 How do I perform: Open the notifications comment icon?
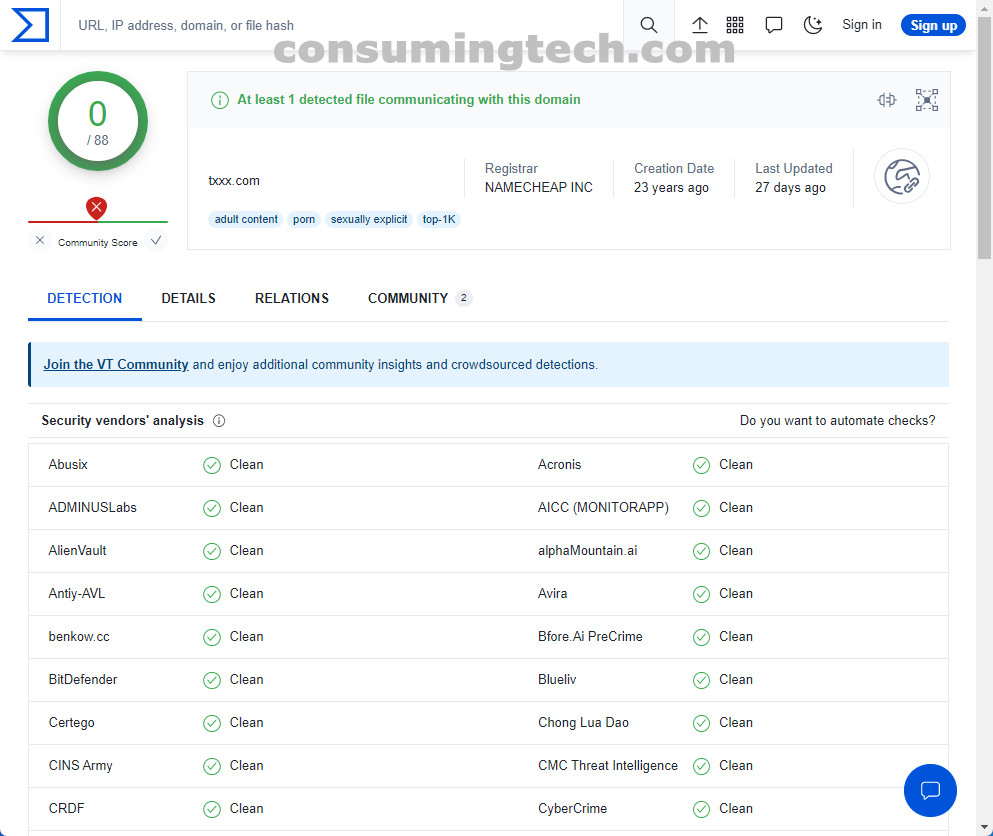coord(774,25)
